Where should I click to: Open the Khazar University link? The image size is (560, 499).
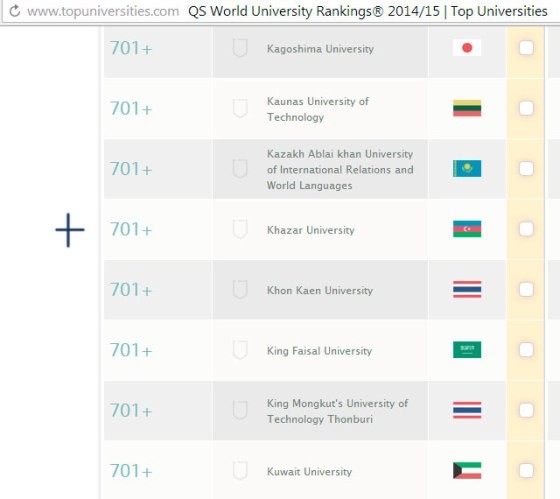click(311, 230)
